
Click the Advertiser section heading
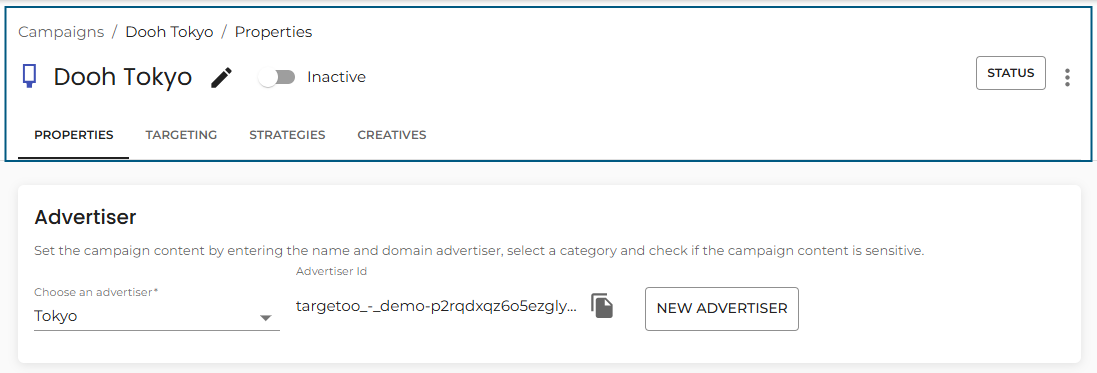click(85, 217)
